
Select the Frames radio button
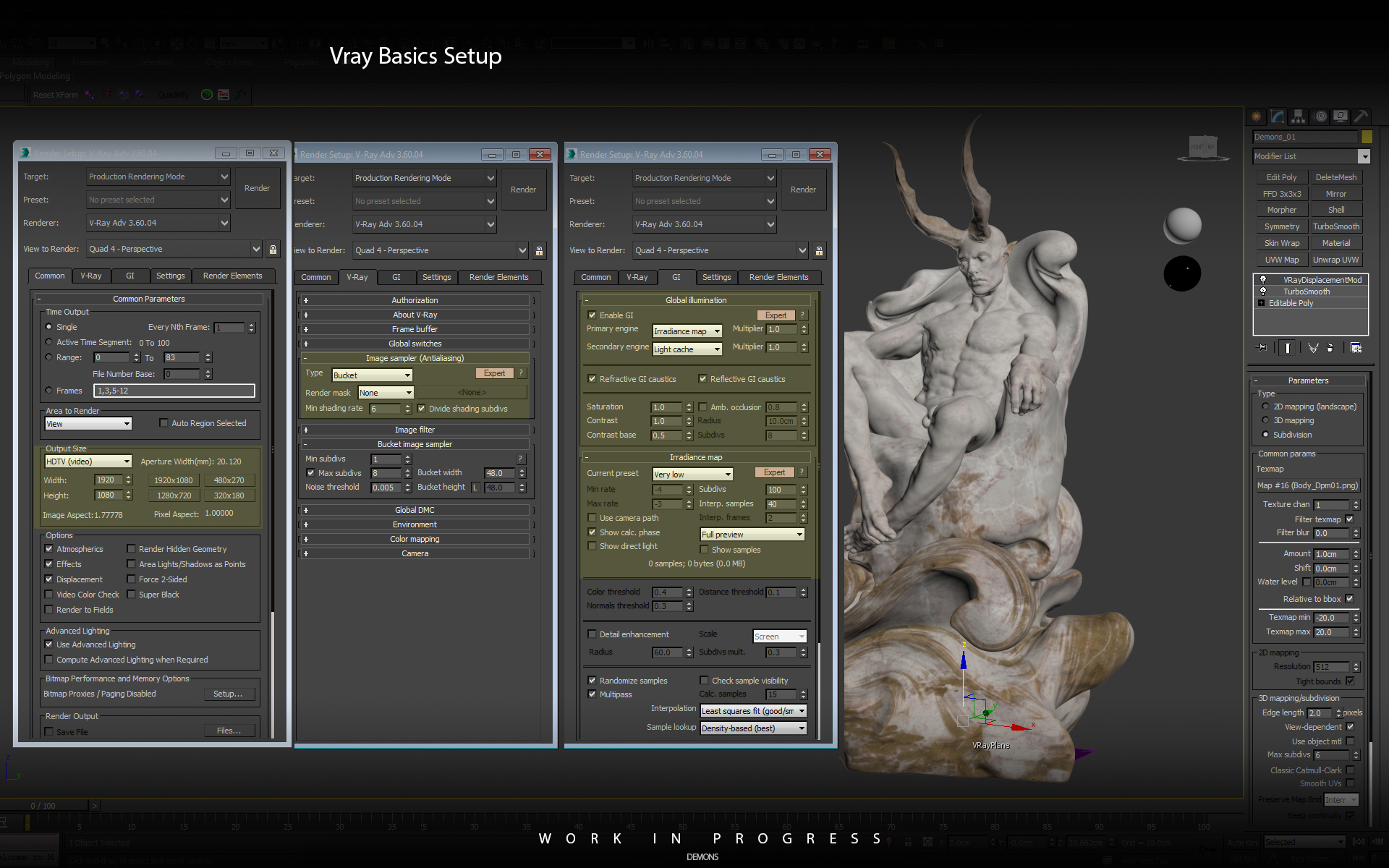point(49,391)
